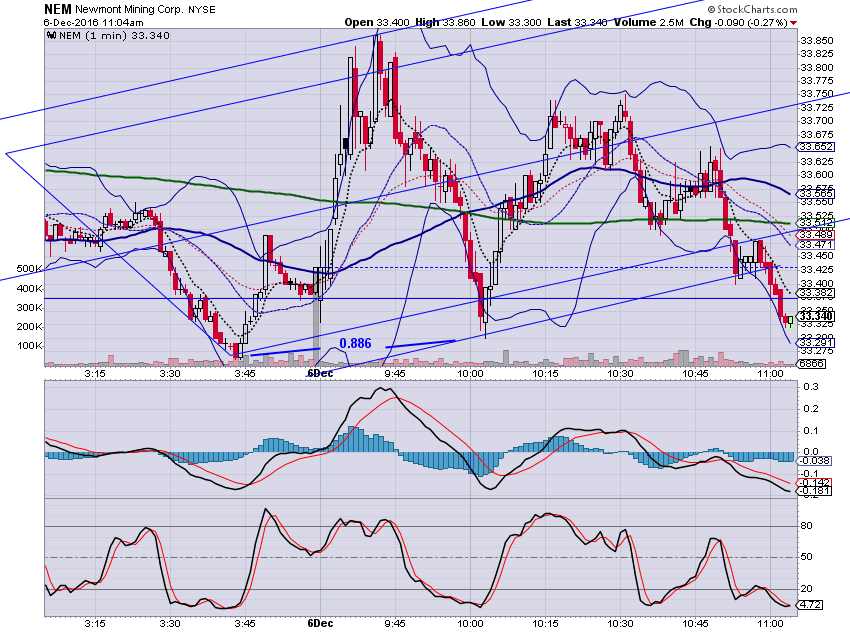Click the 33.382 price tag
This screenshot has width=850, height=633.
coord(816,293)
